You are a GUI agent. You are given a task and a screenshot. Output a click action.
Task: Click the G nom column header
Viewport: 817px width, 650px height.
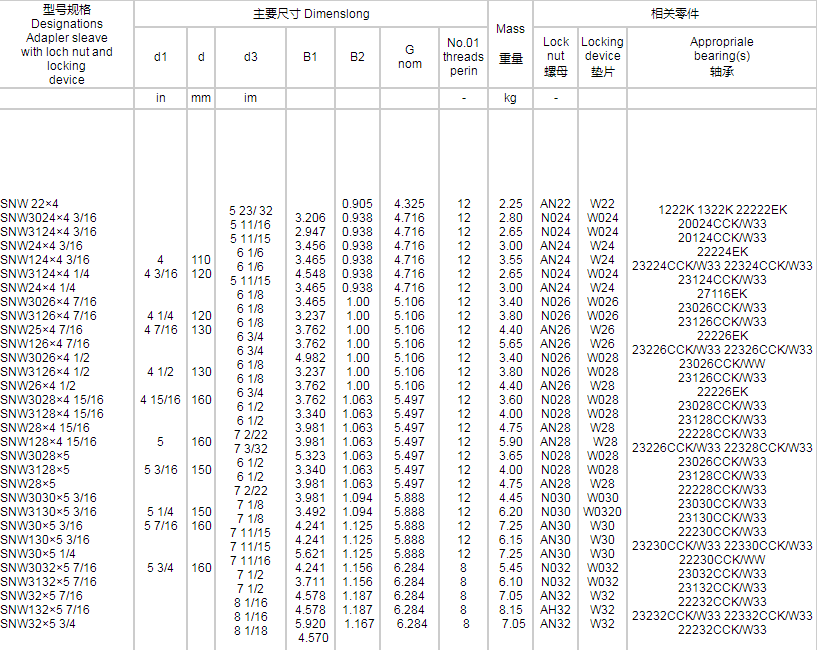click(409, 56)
